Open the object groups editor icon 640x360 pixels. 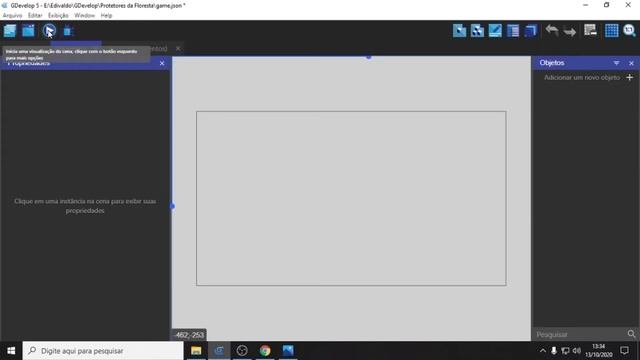477,31
